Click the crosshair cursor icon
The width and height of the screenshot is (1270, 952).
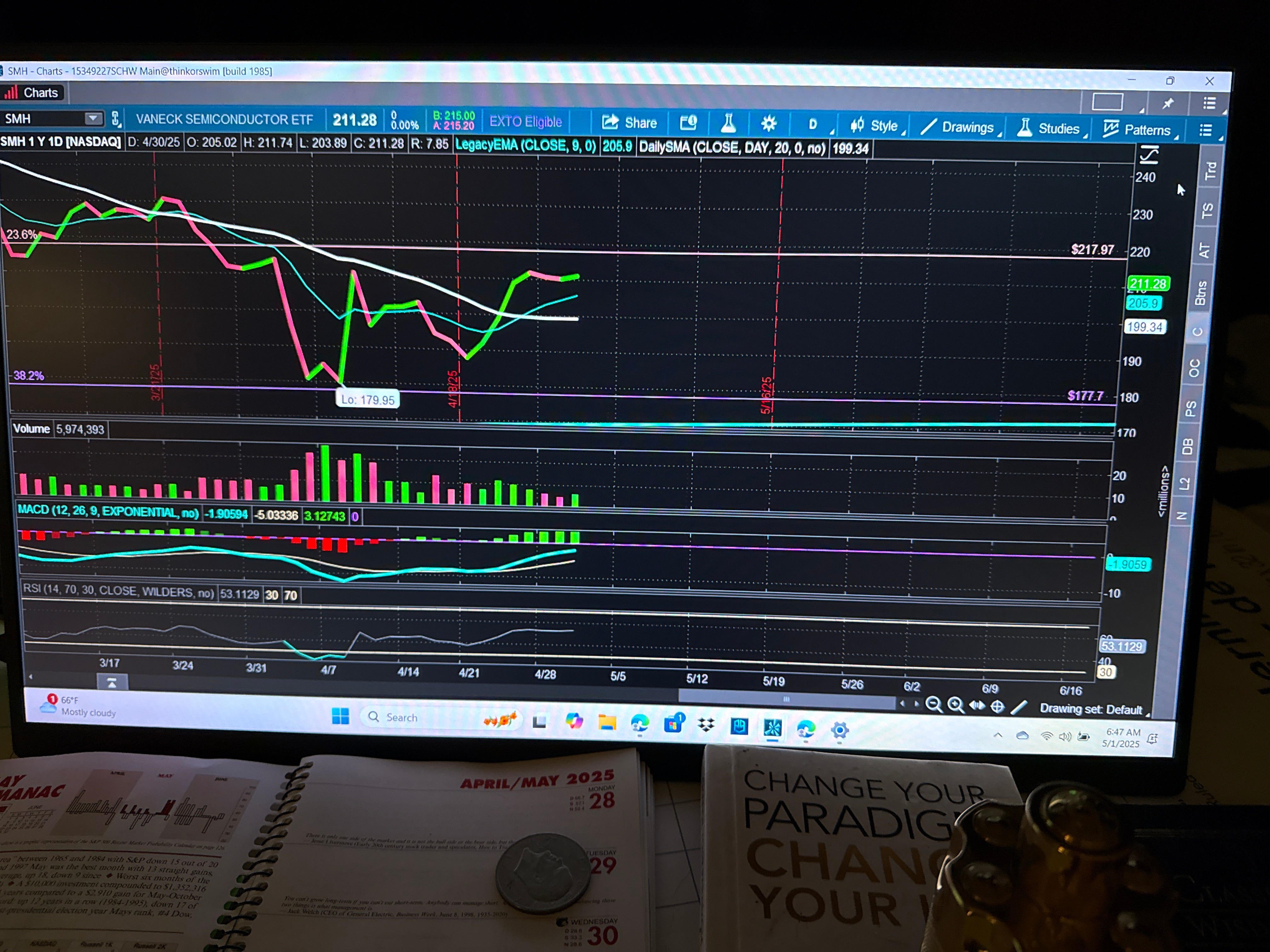point(998,706)
